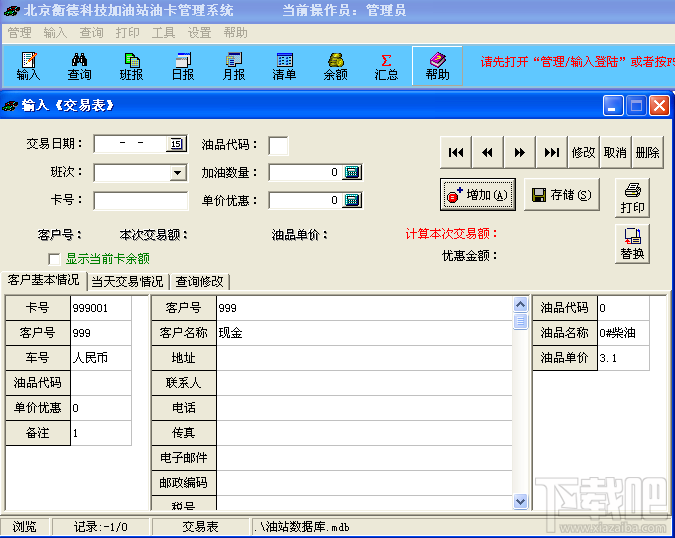Image resolution: width=675 pixels, height=538 pixels.
Task: Open the 输入 menu
Action: pos(56,33)
